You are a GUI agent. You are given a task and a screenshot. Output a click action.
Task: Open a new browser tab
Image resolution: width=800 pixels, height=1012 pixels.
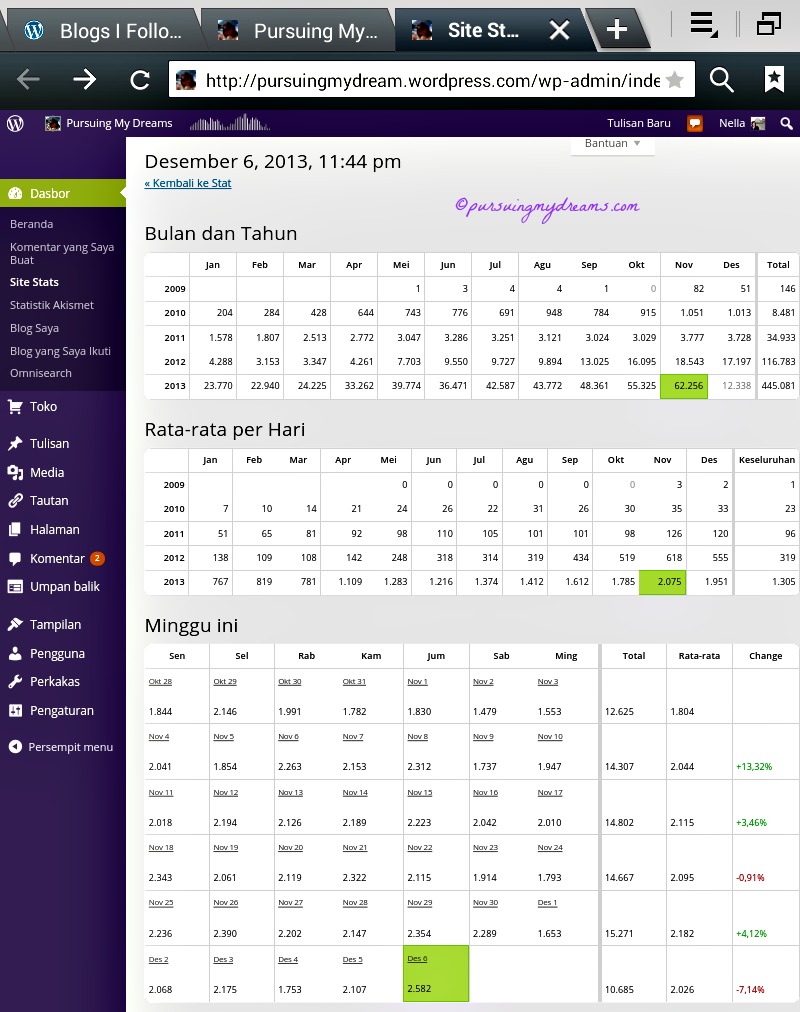[x=617, y=30]
